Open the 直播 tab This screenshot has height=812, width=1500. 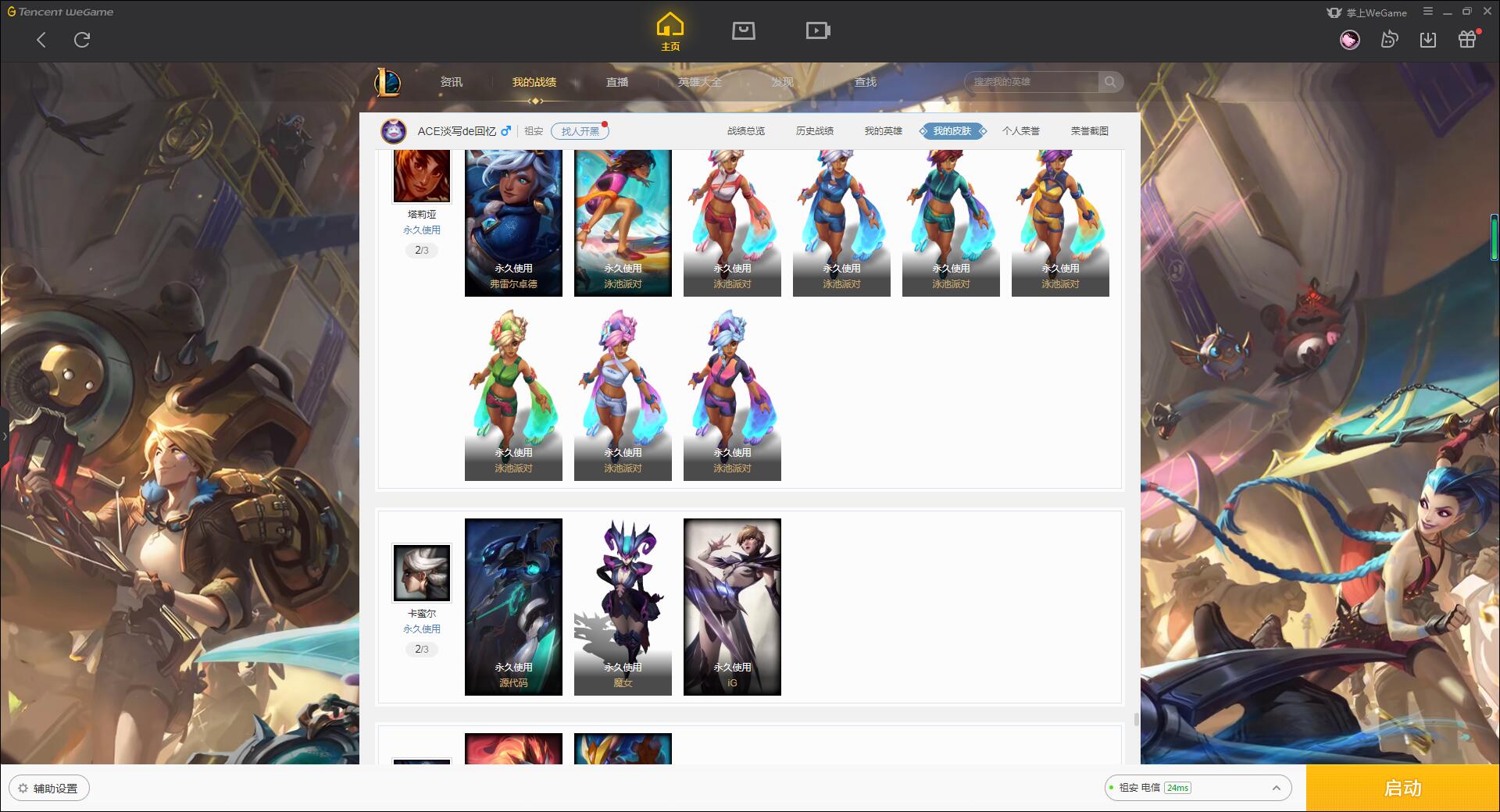pyautogui.click(x=617, y=82)
